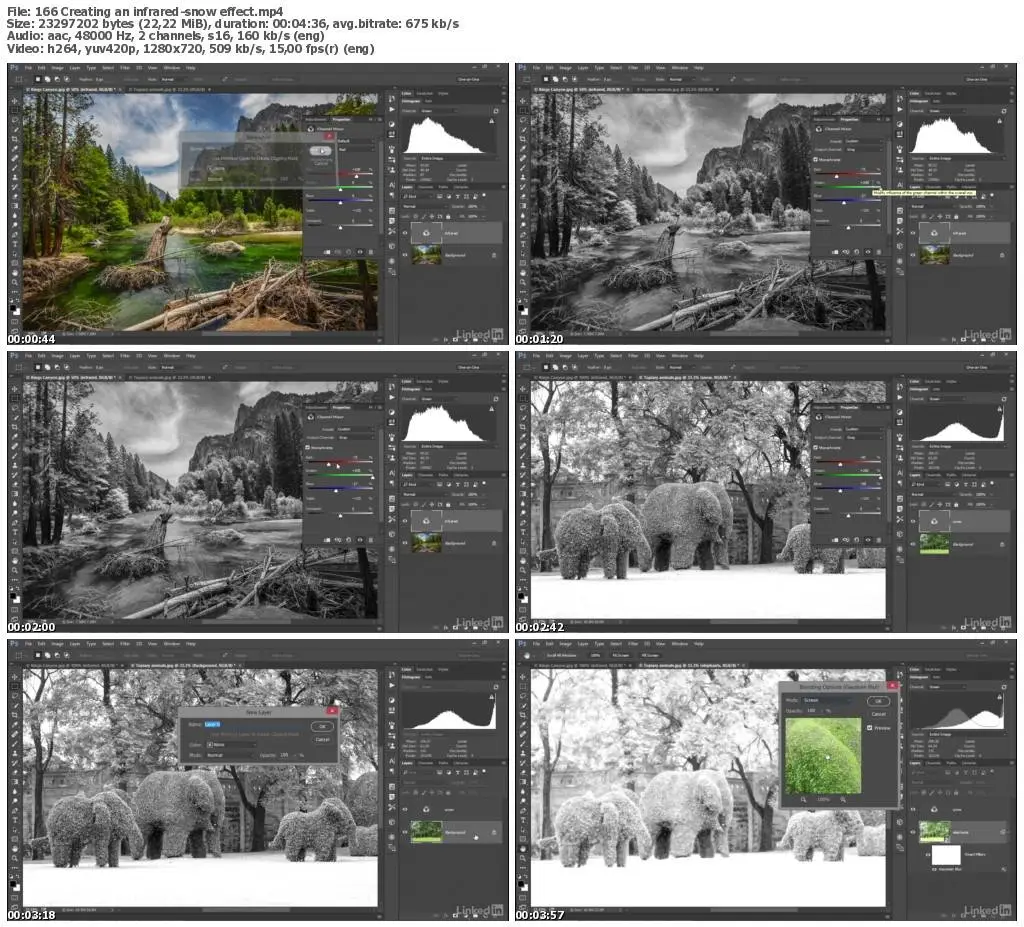Screen dimensions: 1024x927
Task: Toggle Monochrome checkbox in the 00:02:00 frame
Action: [x=307, y=447]
